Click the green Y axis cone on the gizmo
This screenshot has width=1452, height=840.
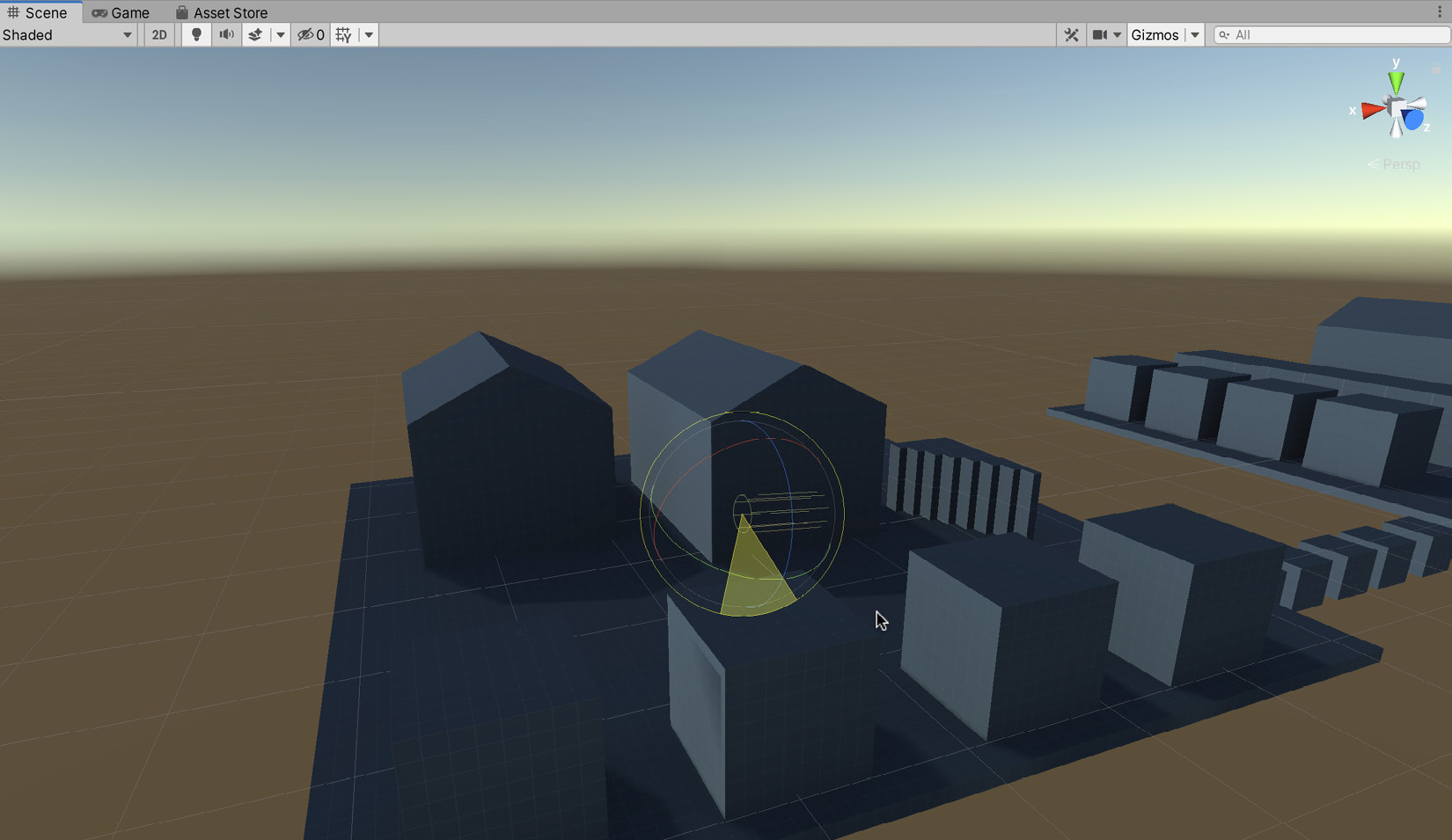pyautogui.click(x=1396, y=84)
